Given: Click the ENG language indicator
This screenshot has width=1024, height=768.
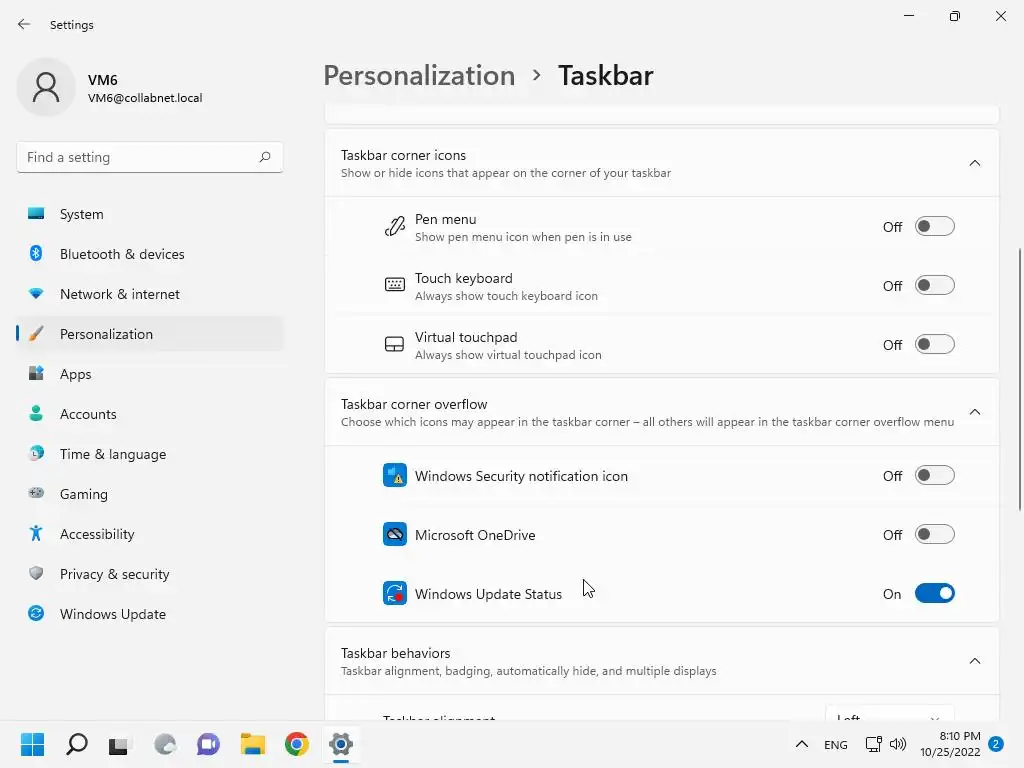Looking at the screenshot, I should pos(836,744).
